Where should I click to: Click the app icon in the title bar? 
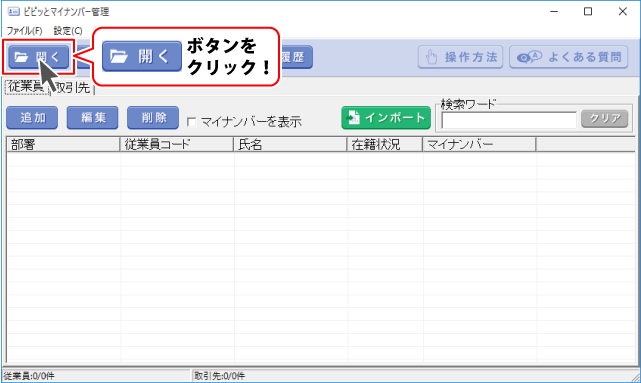point(13,11)
